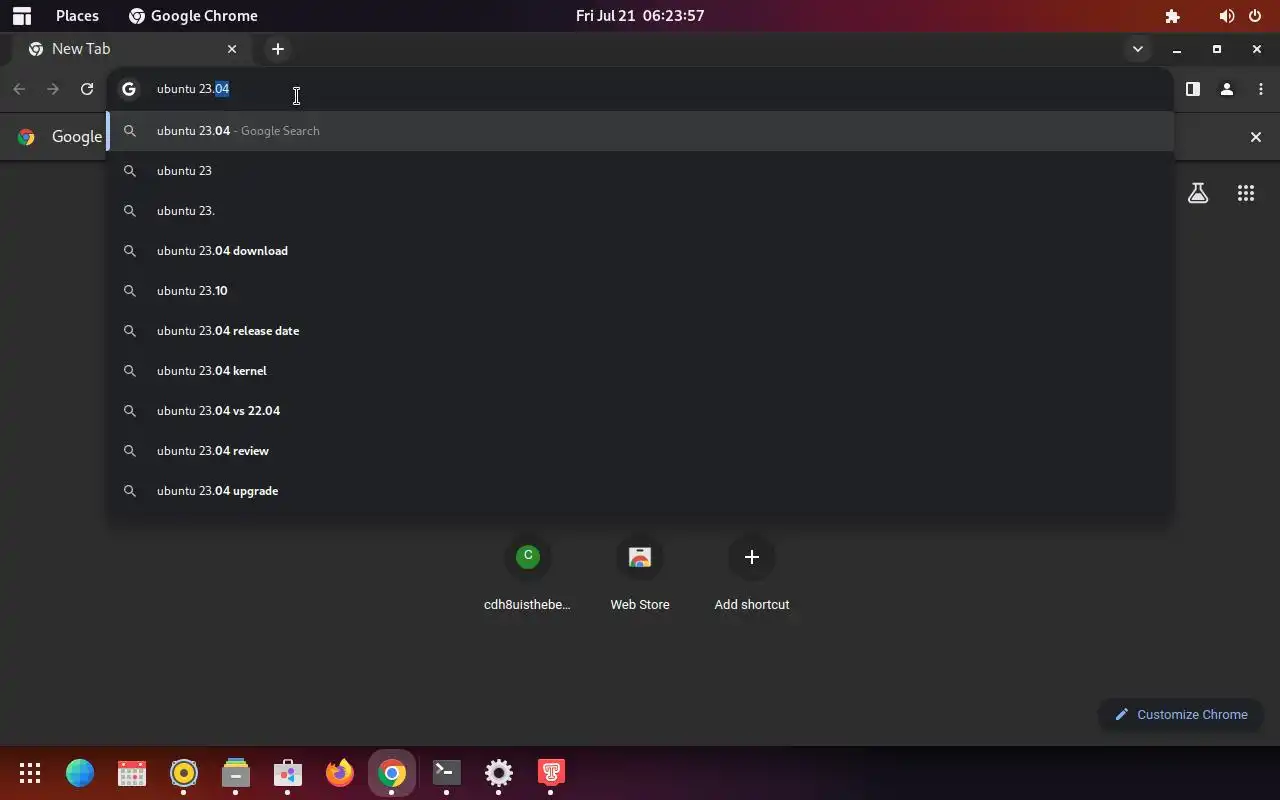The width and height of the screenshot is (1280, 800).
Task: Open the Google Chrome app menu
Action: click(x=193, y=16)
